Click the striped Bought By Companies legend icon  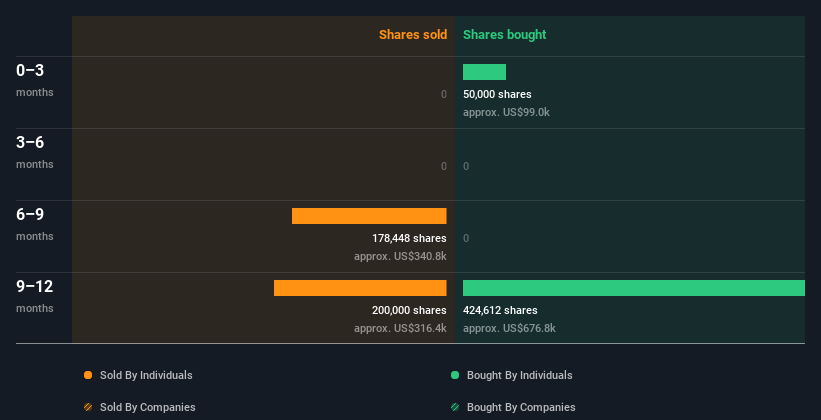pyautogui.click(x=455, y=407)
